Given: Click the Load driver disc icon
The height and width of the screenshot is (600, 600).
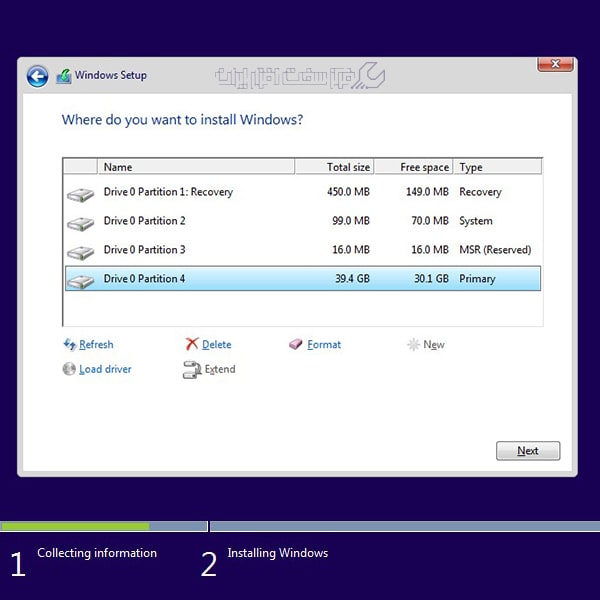Looking at the screenshot, I should [x=69, y=369].
